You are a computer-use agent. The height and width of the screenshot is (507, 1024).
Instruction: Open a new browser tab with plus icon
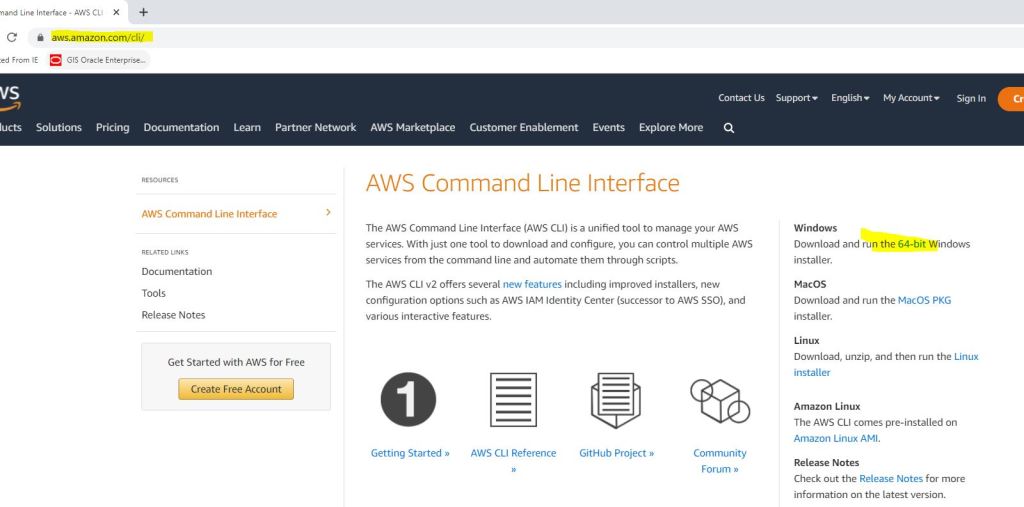click(x=143, y=12)
